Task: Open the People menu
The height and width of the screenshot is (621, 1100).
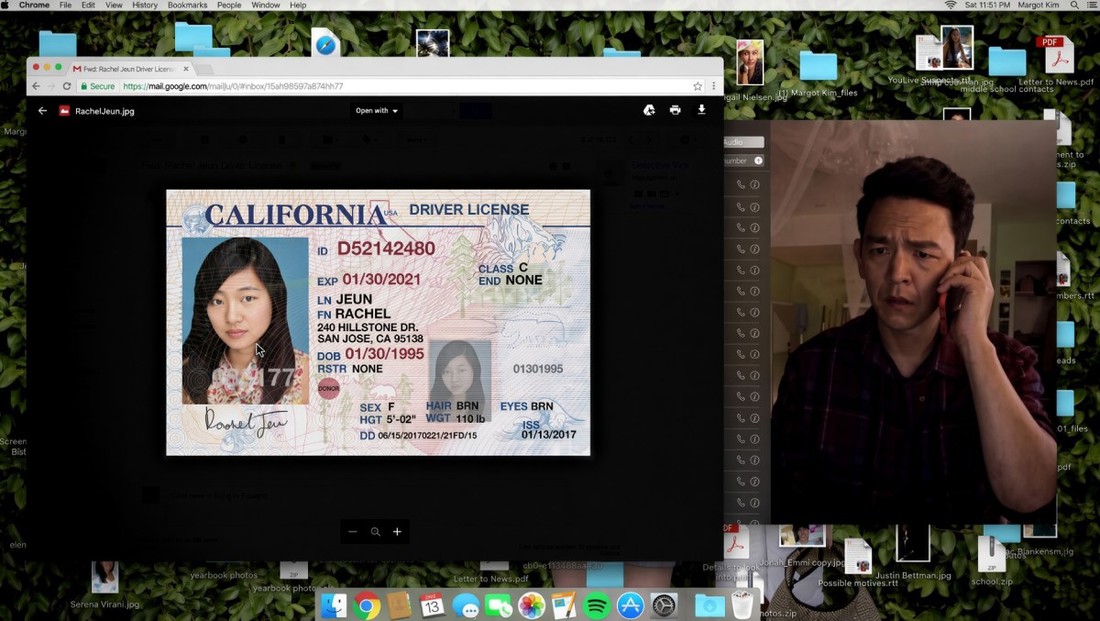Action: click(229, 5)
